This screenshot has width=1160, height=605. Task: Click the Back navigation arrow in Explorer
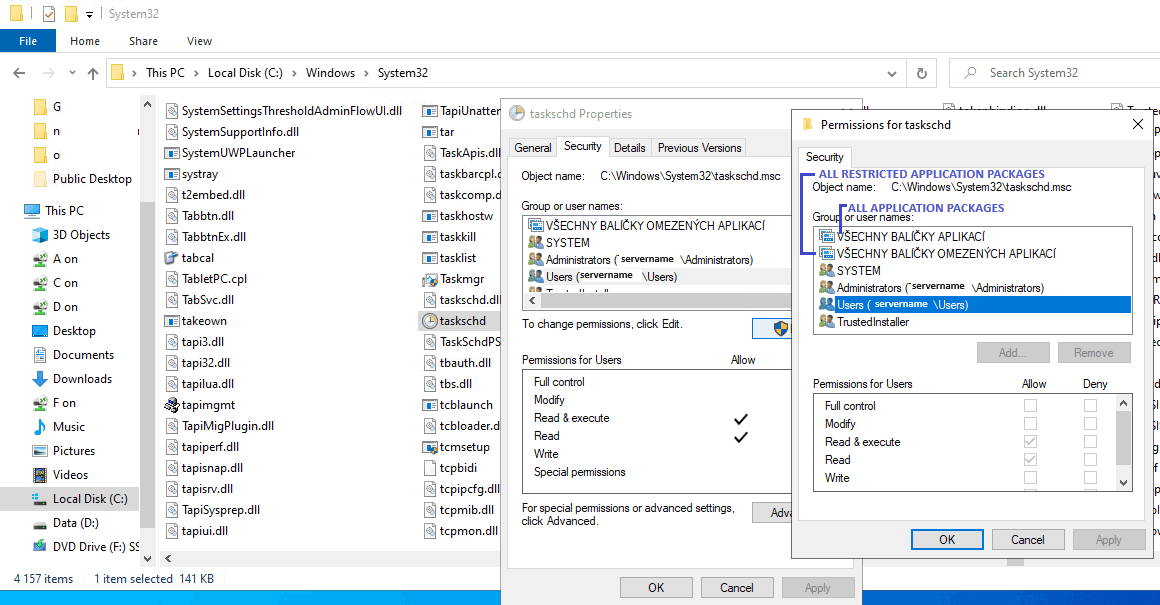19,73
